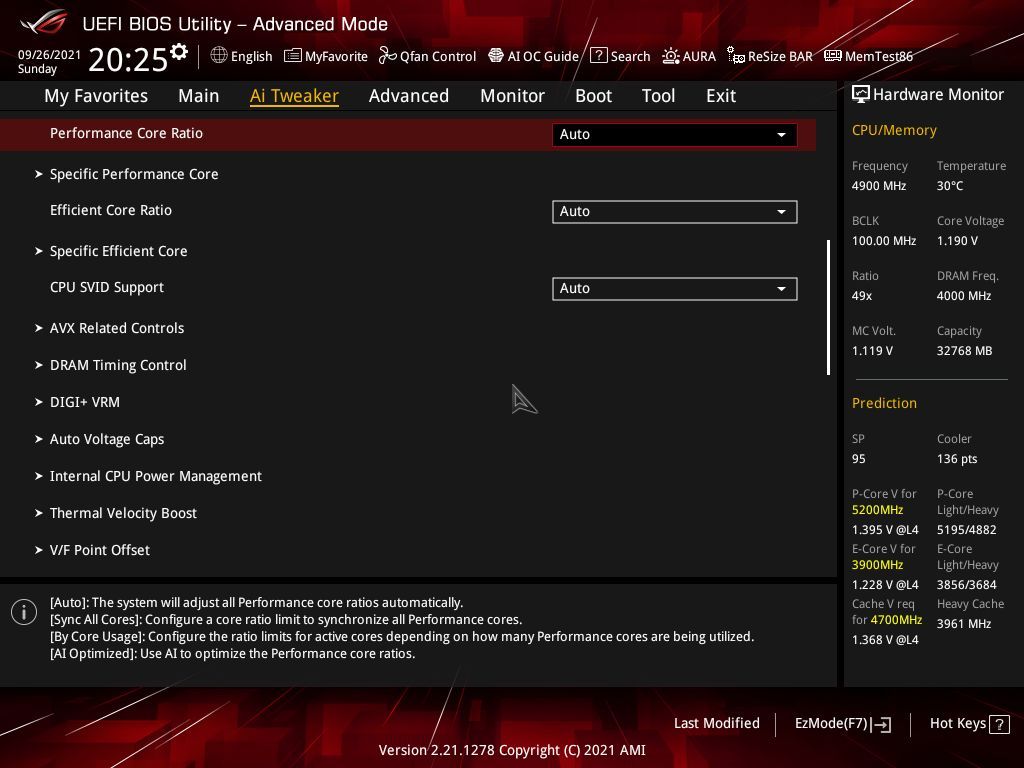Open Qfan Control fan icon
The height and width of the screenshot is (768, 1024).
pyautogui.click(x=387, y=56)
